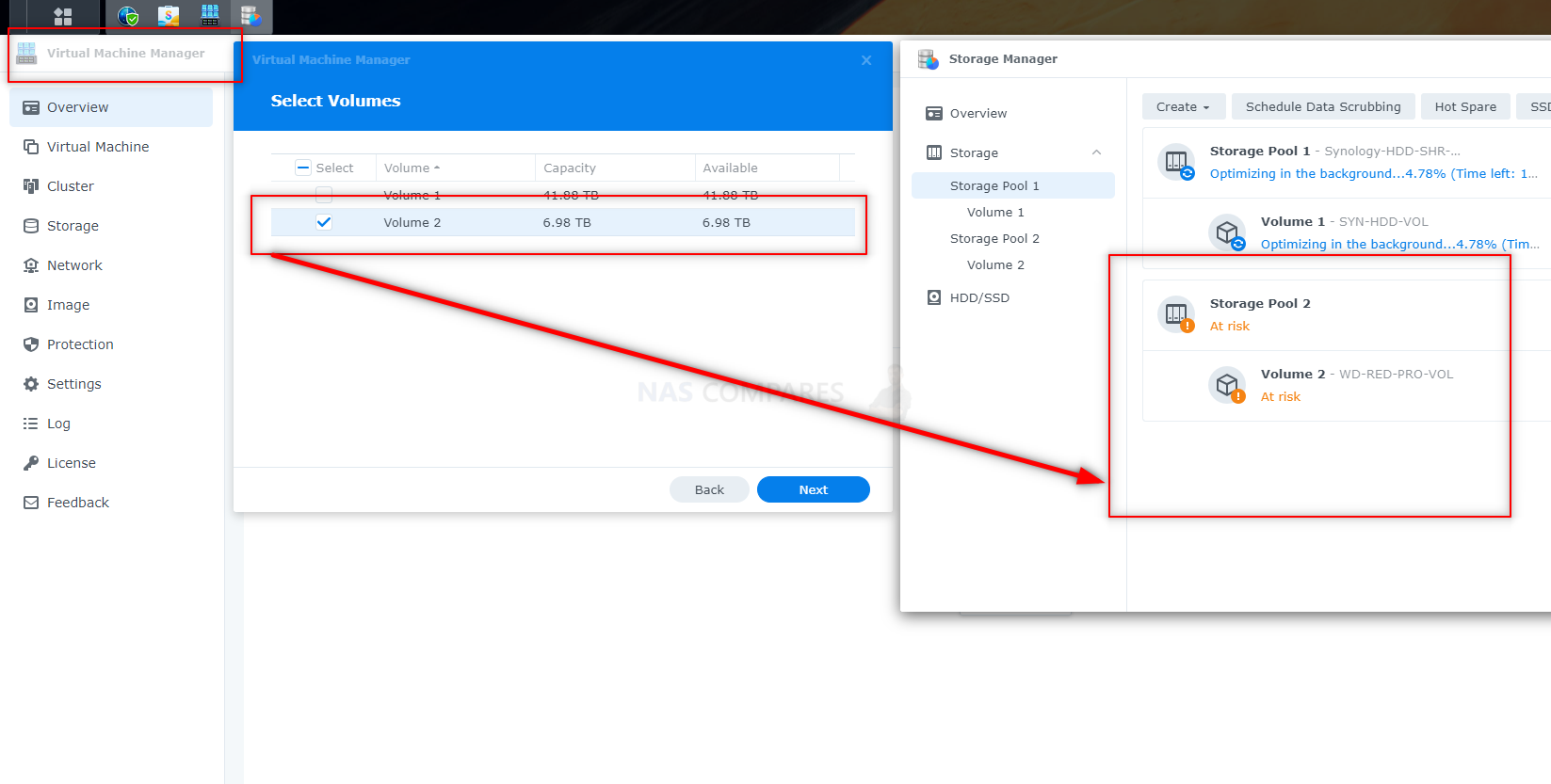Click the Storage Manager HDD/SSD icon

coord(934,297)
